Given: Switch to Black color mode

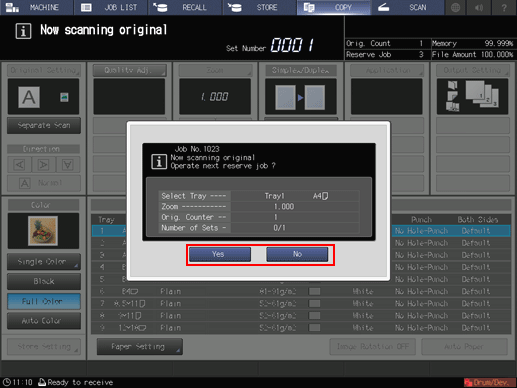Looking at the screenshot, I should [44, 281].
